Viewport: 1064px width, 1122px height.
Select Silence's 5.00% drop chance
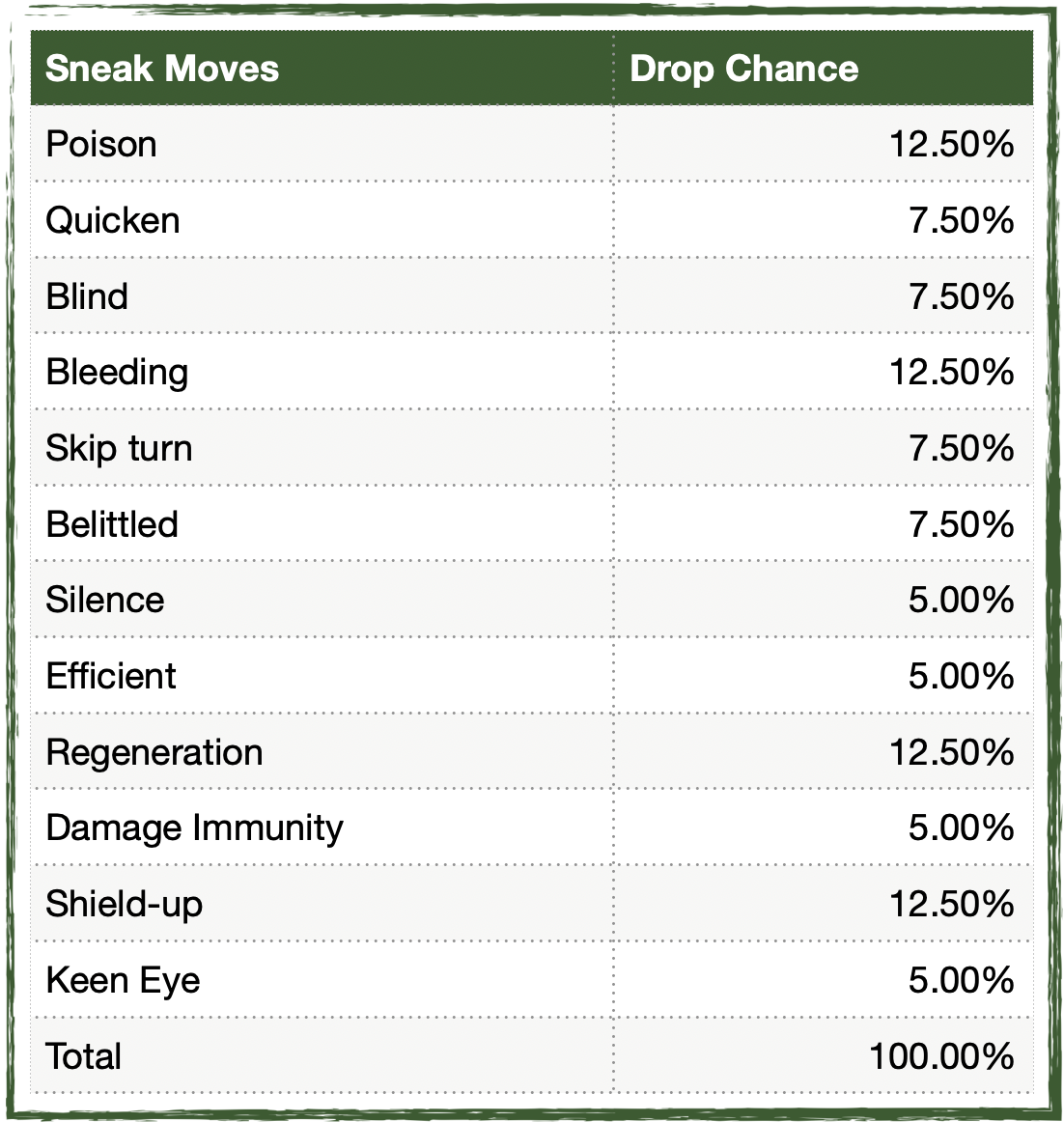(x=961, y=600)
